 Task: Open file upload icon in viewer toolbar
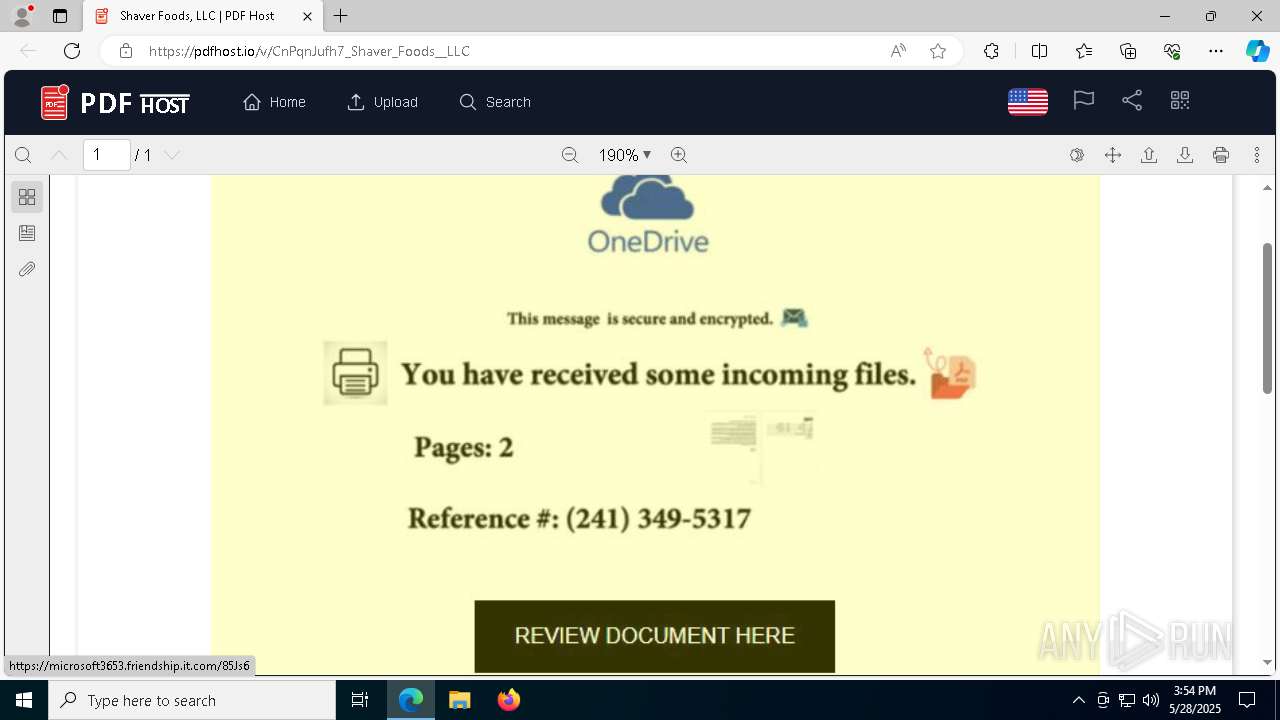1149,155
